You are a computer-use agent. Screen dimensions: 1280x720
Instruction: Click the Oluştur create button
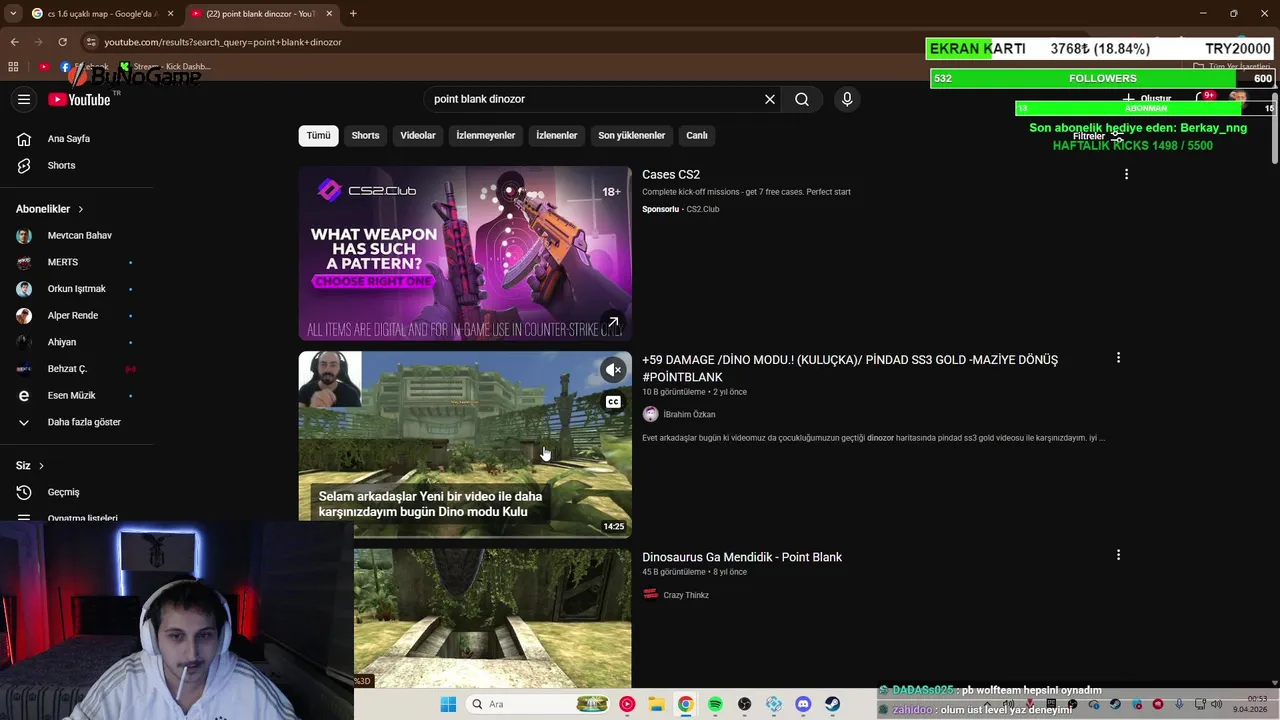coord(1146,99)
